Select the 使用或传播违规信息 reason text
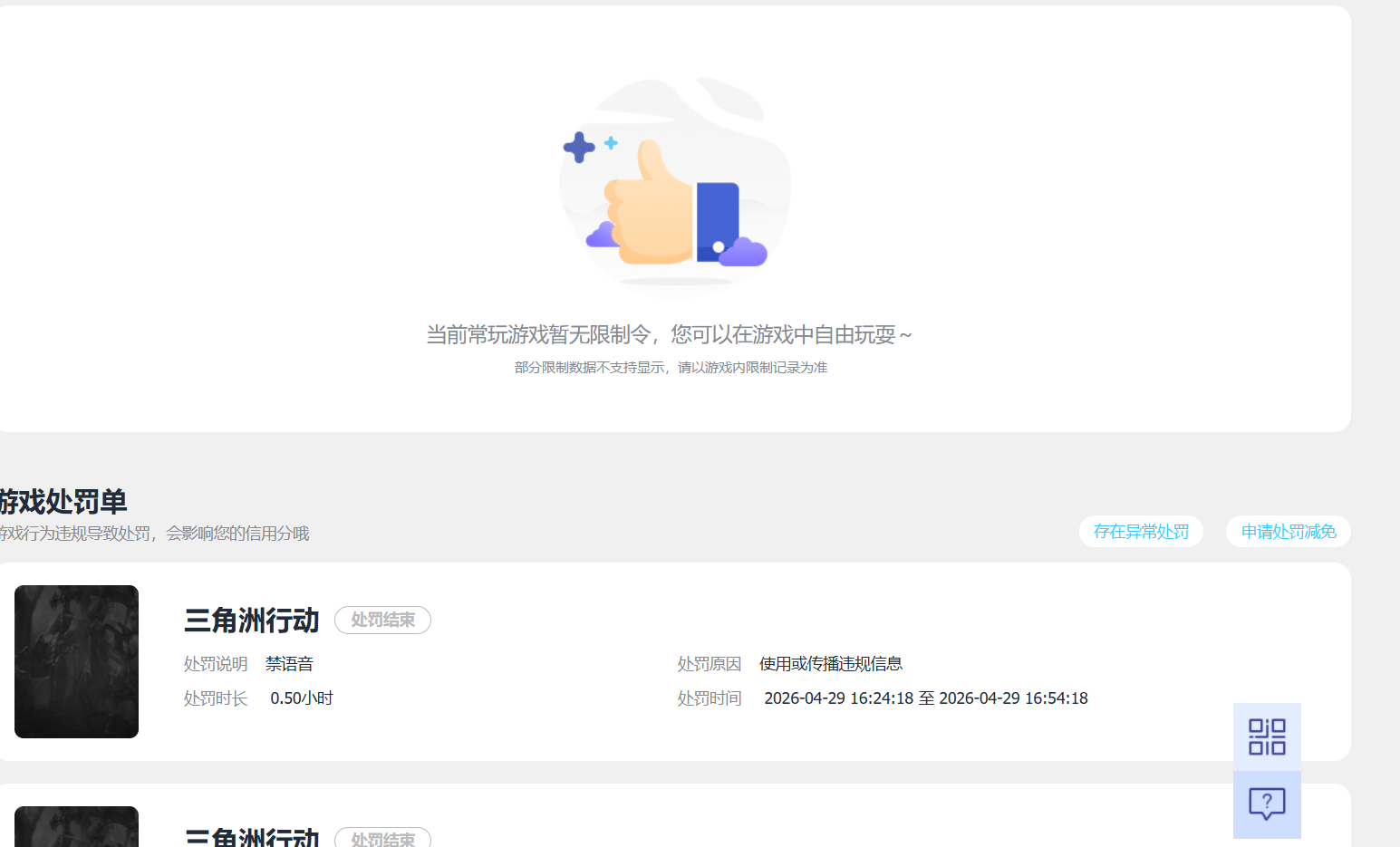 (831, 664)
